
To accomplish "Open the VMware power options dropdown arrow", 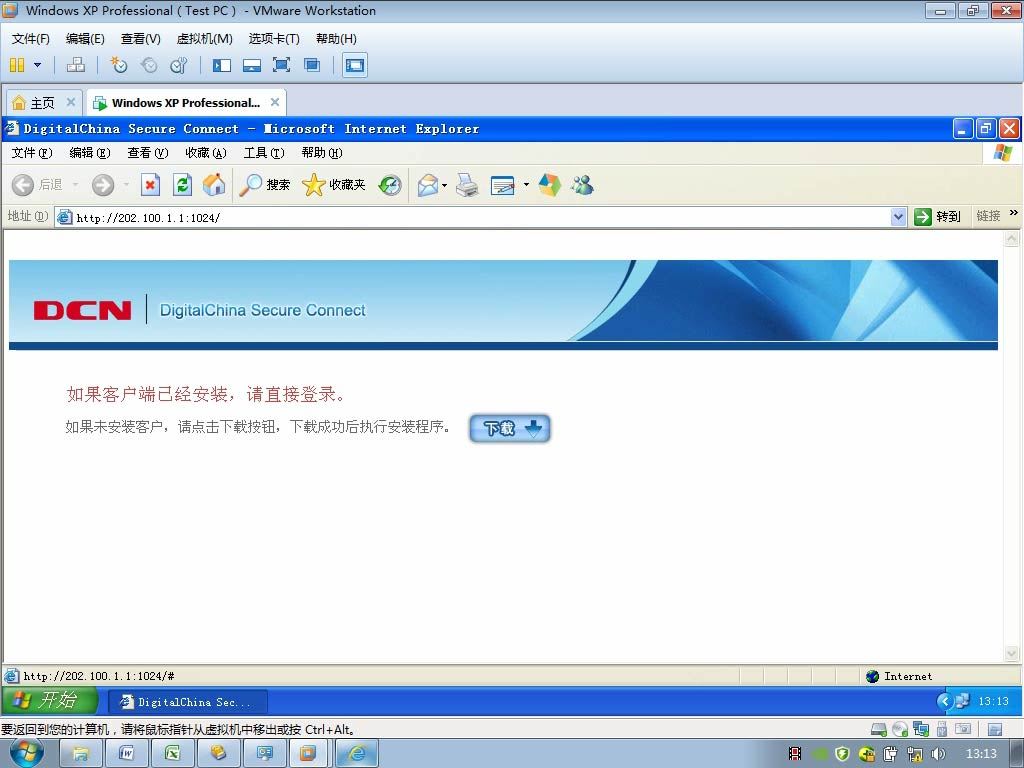I will pos(37,65).
